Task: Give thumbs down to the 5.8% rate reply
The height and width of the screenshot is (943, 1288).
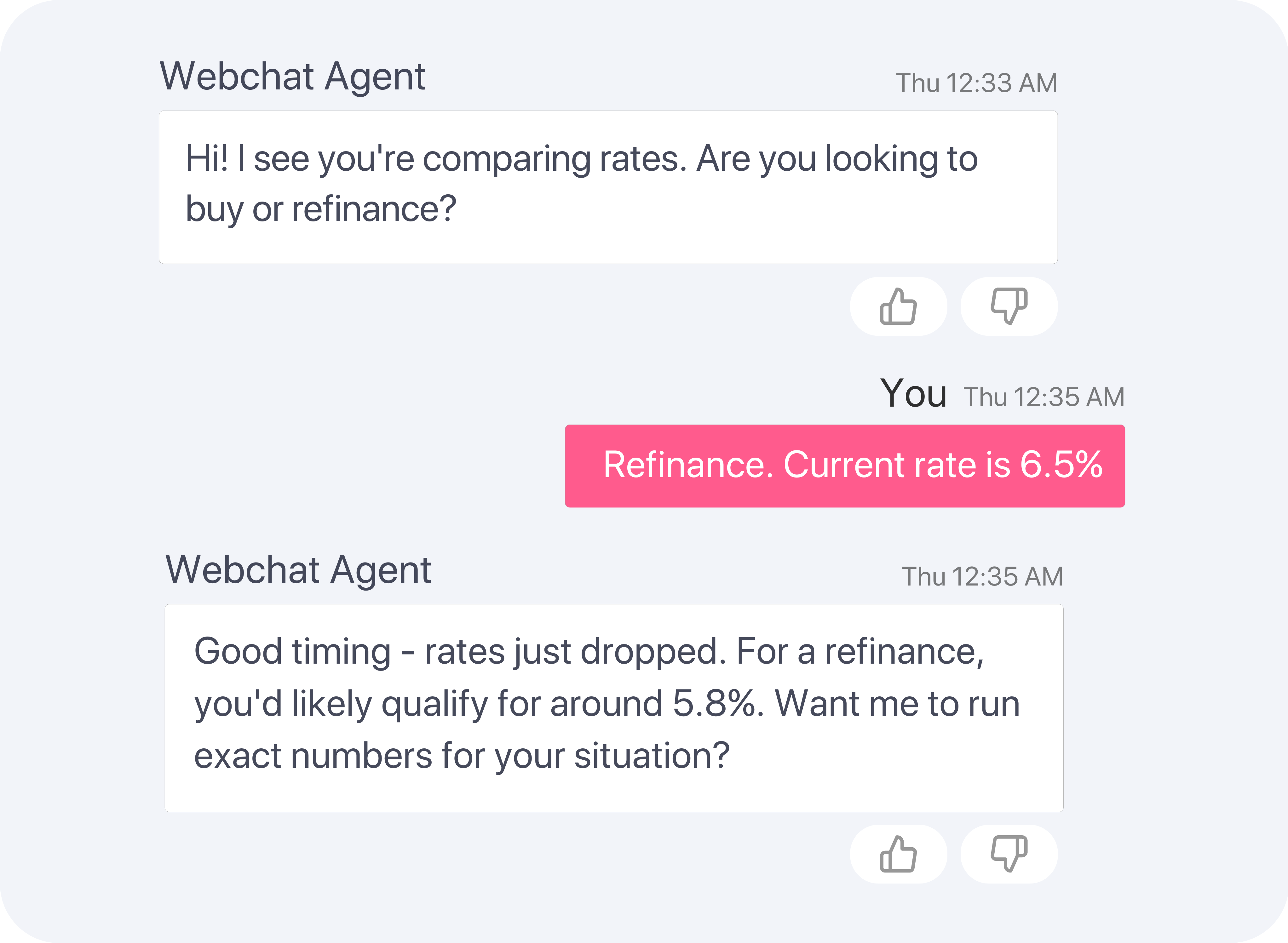Action: click(x=1009, y=854)
